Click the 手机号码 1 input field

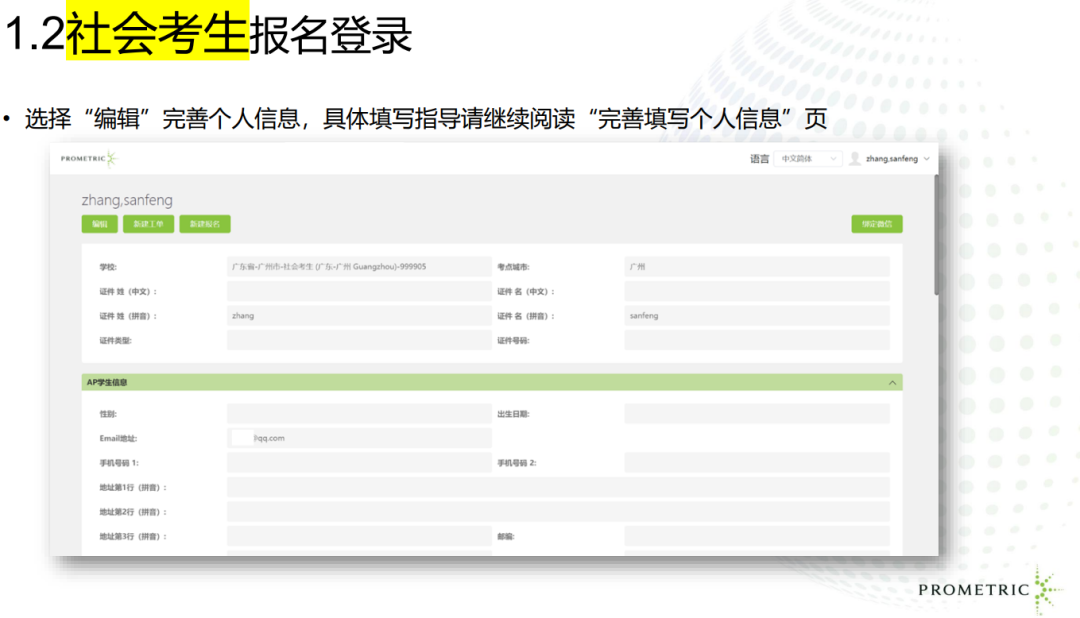(x=359, y=463)
